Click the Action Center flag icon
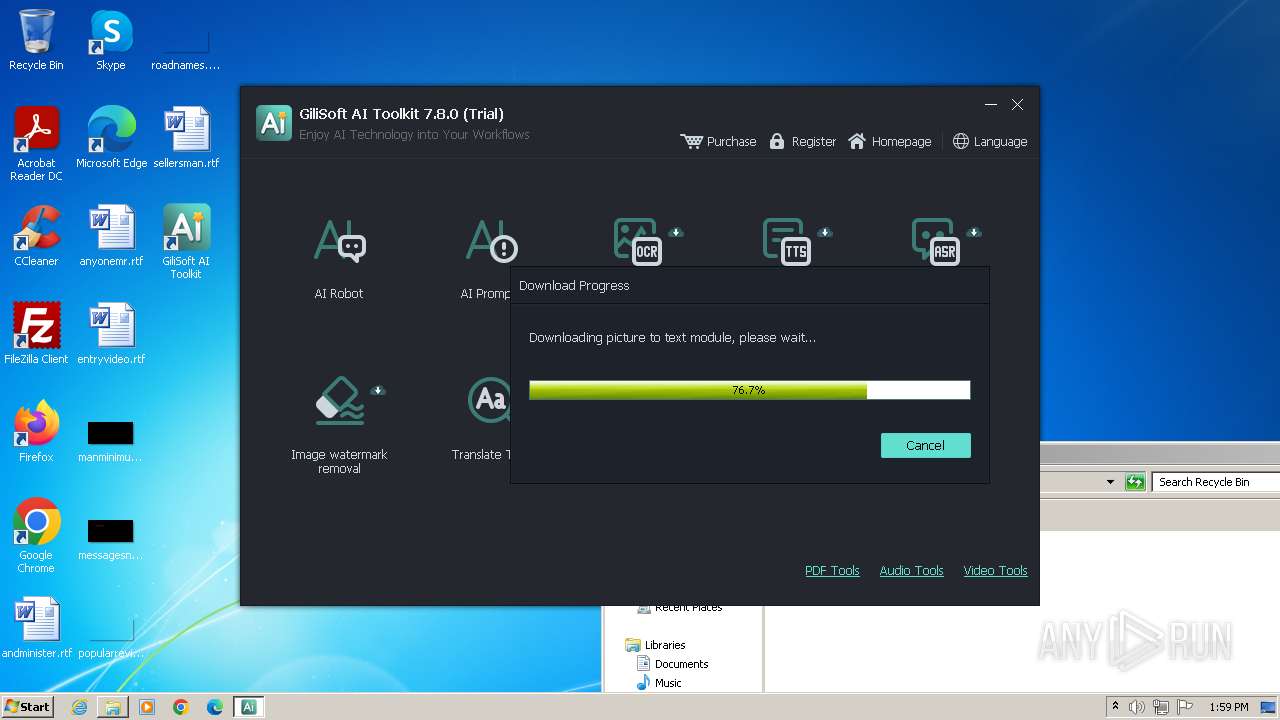Image resolution: width=1280 pixels, height=720 pixels. point(1185,707)
